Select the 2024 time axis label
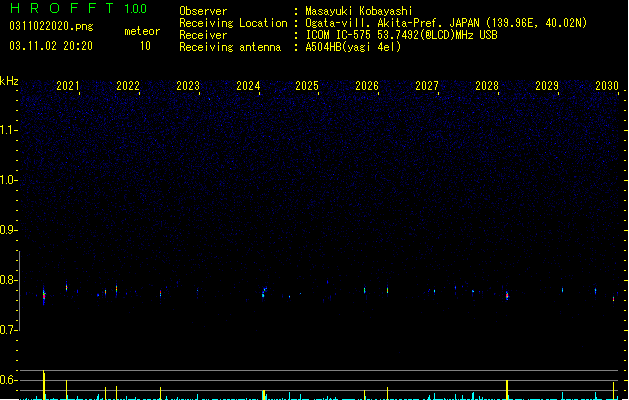The width and height of the screenshot is (629, 400). click(x=248, y=86)
